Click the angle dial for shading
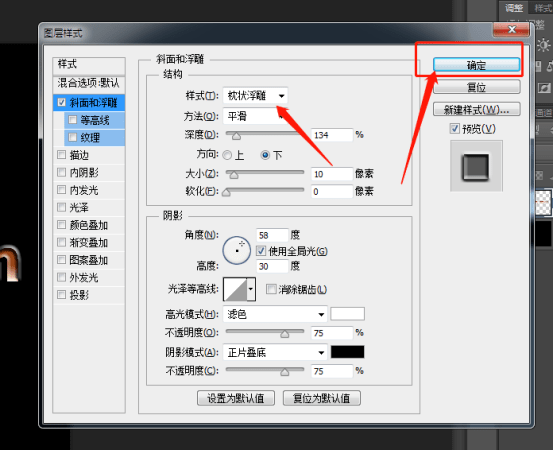This screenshot has height=450, width=554. [x=237, y=250]
